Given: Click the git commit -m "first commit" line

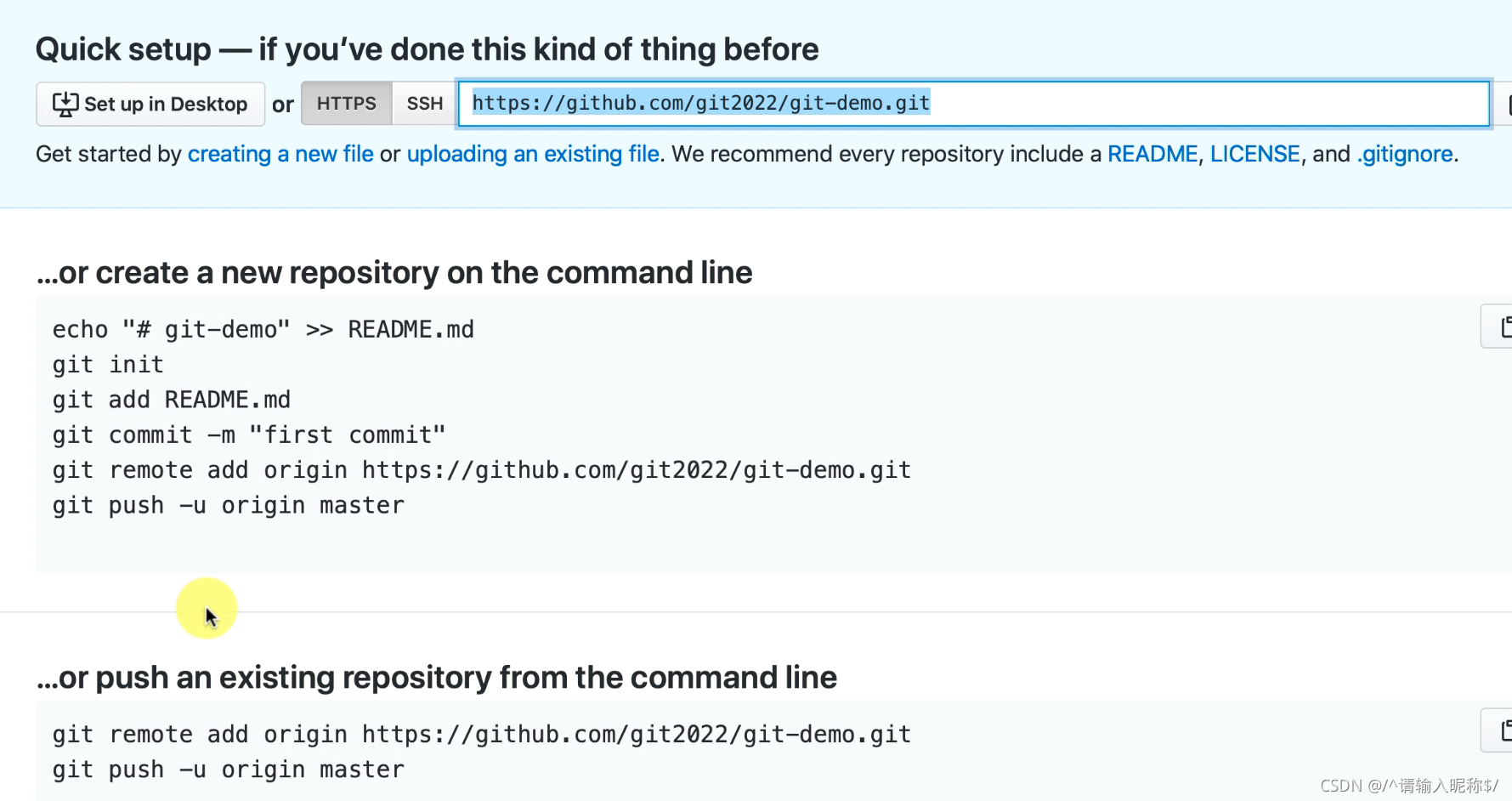Looking at the screenshot, I should (x=249, y=435).
